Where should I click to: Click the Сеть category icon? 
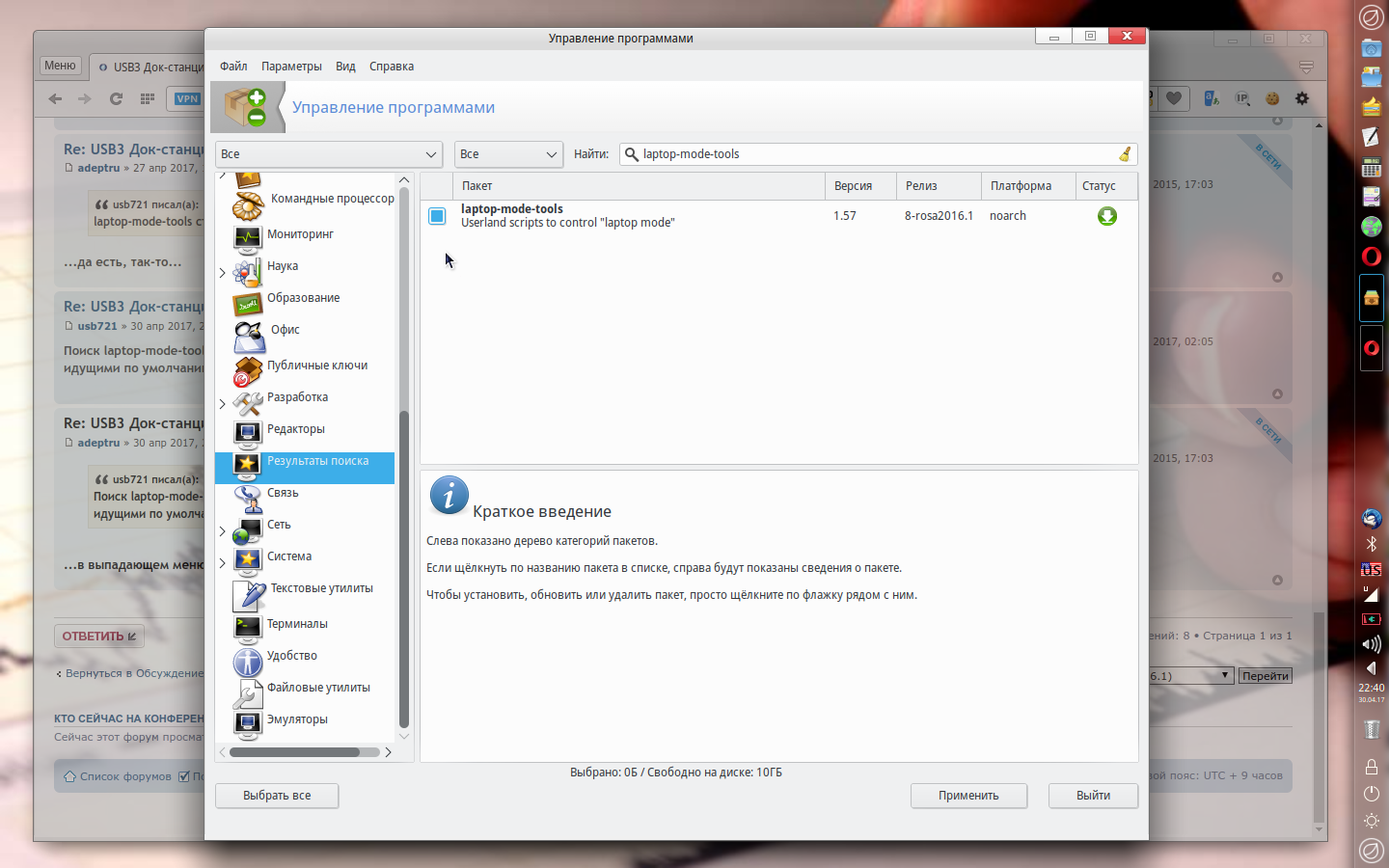[248, 530]
